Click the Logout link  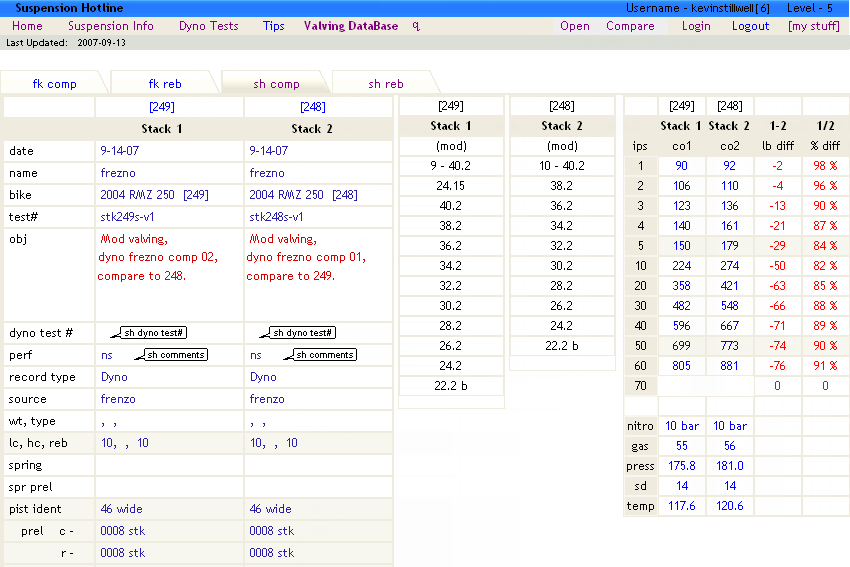pos(750,26)
